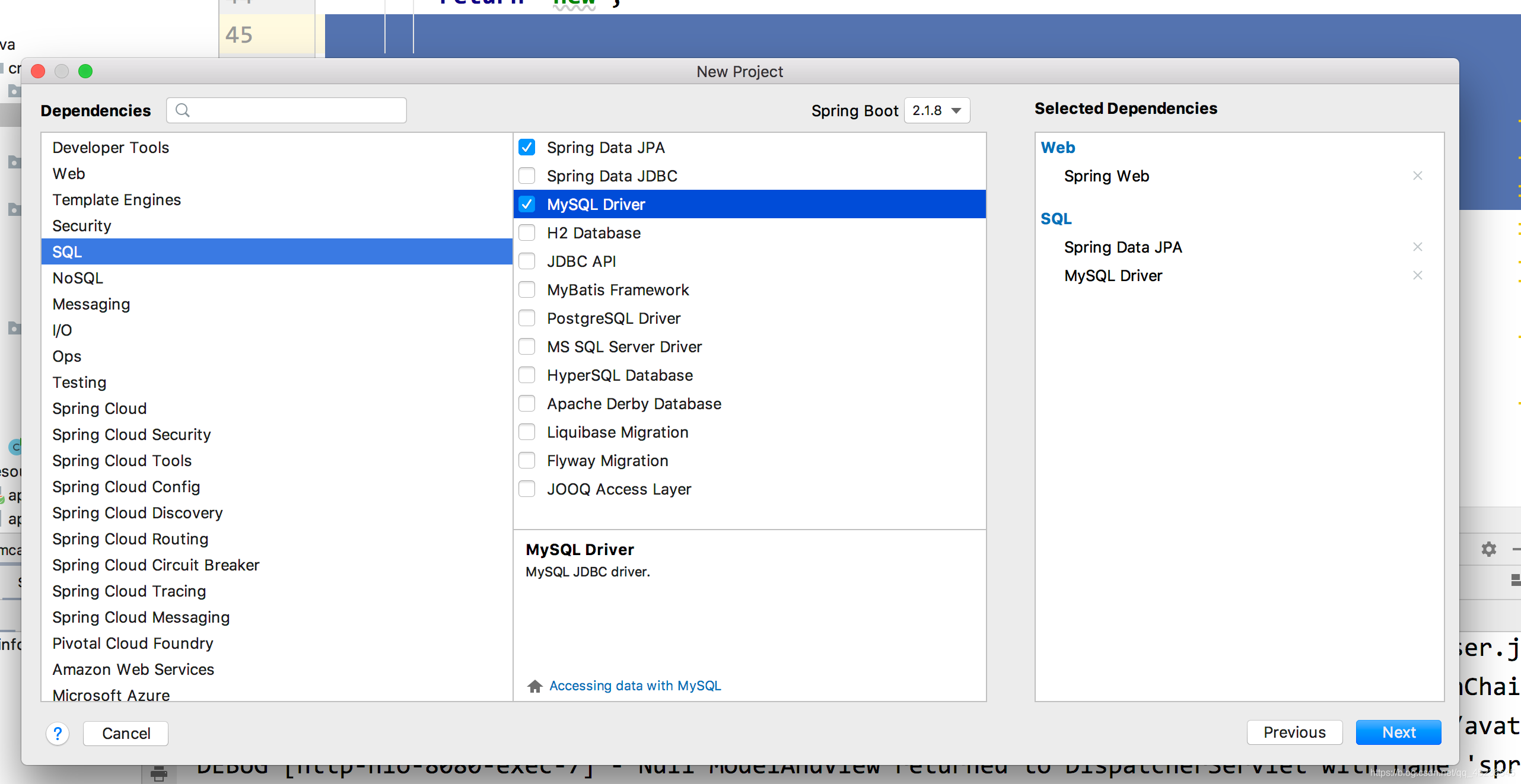The width and height of the screenshot is (1521, 784).
Task: Select Spring Cloud Routing category
Action: coord(276,538)
